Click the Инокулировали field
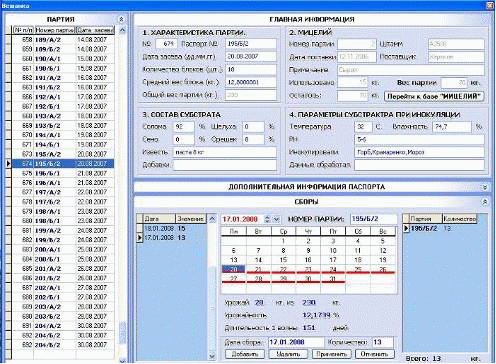 click(419, 152)
